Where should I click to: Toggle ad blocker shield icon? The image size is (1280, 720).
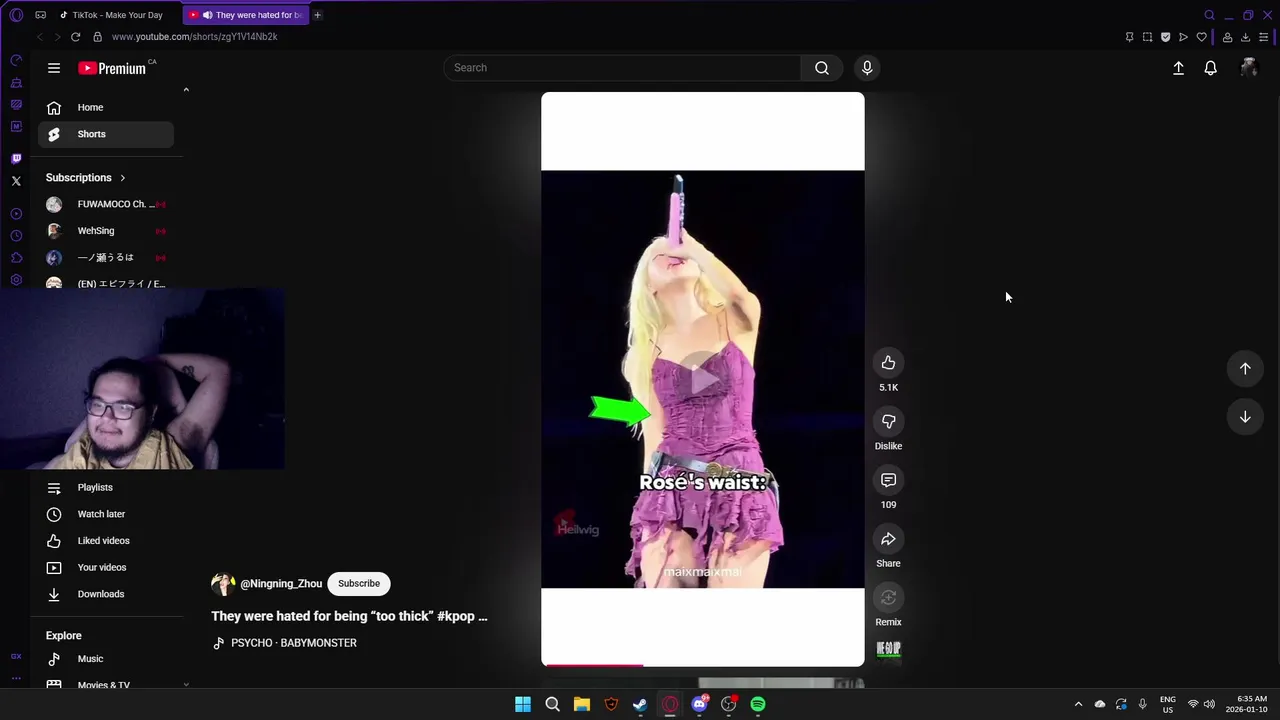(1165, 37)
